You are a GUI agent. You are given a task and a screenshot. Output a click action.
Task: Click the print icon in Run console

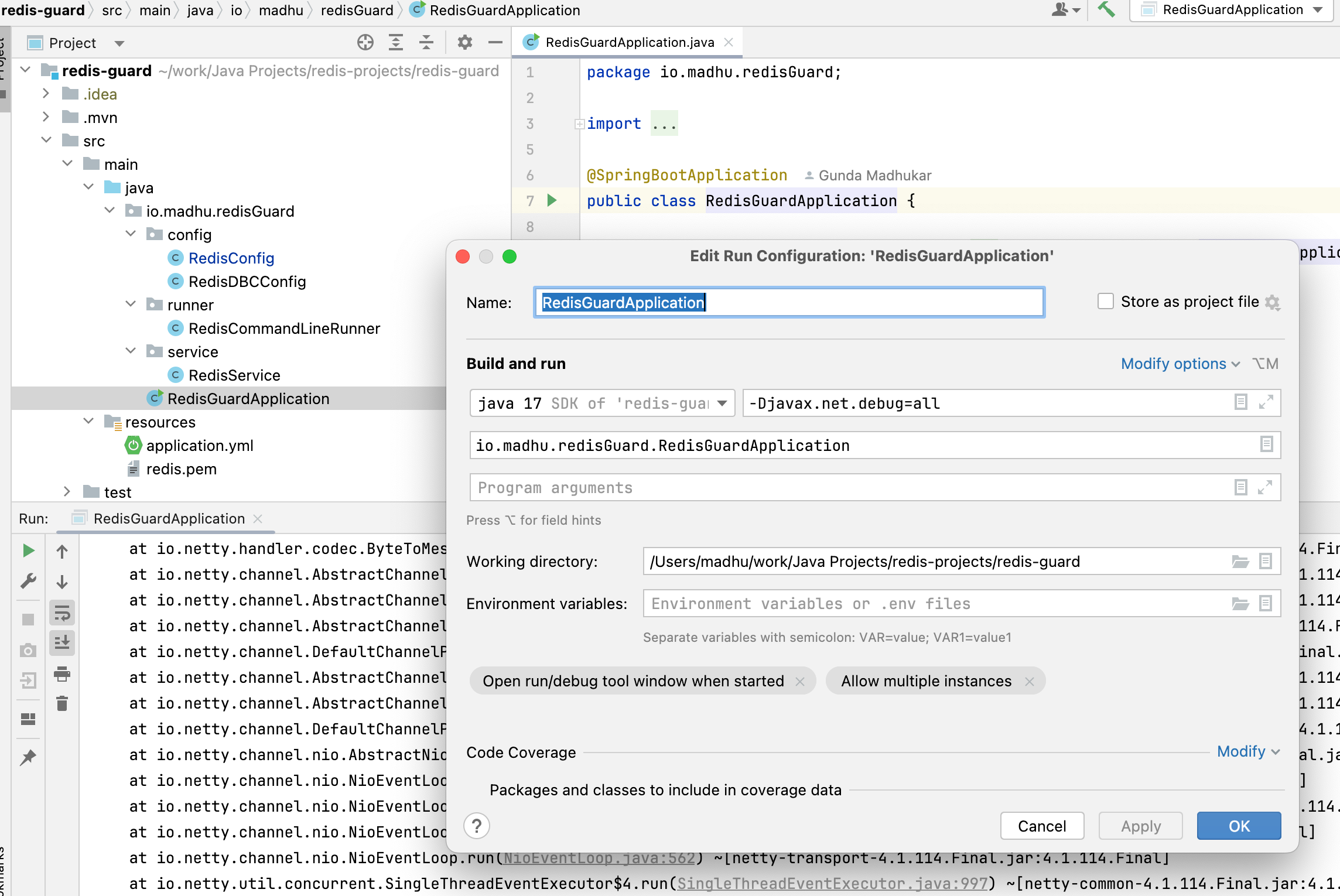pos(62,673)
